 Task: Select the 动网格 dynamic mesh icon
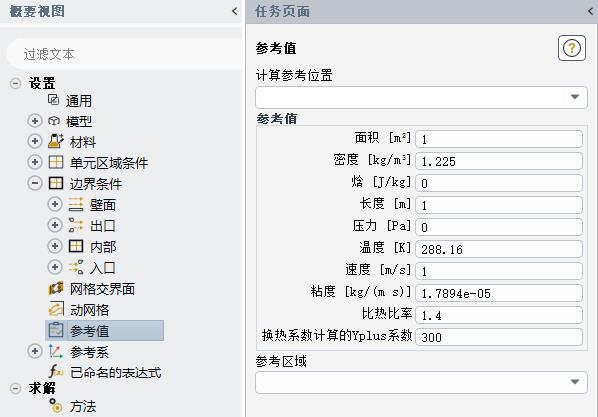point(56,309)
